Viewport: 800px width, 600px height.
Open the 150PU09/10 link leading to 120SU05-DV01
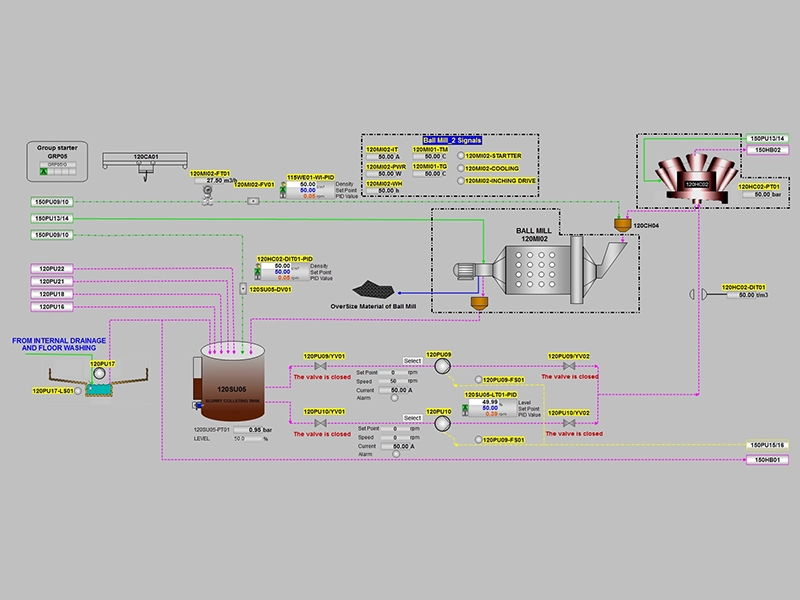(x=52, y=235)
